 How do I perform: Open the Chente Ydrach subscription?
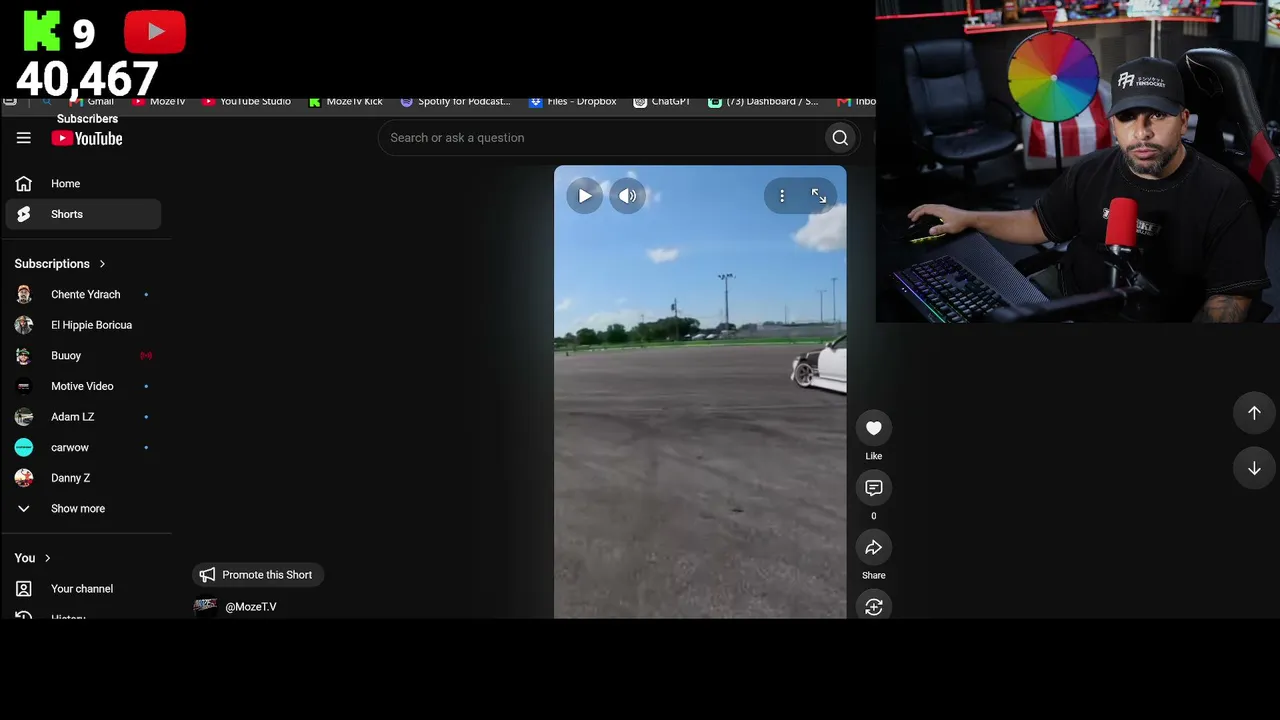[83, 295]
